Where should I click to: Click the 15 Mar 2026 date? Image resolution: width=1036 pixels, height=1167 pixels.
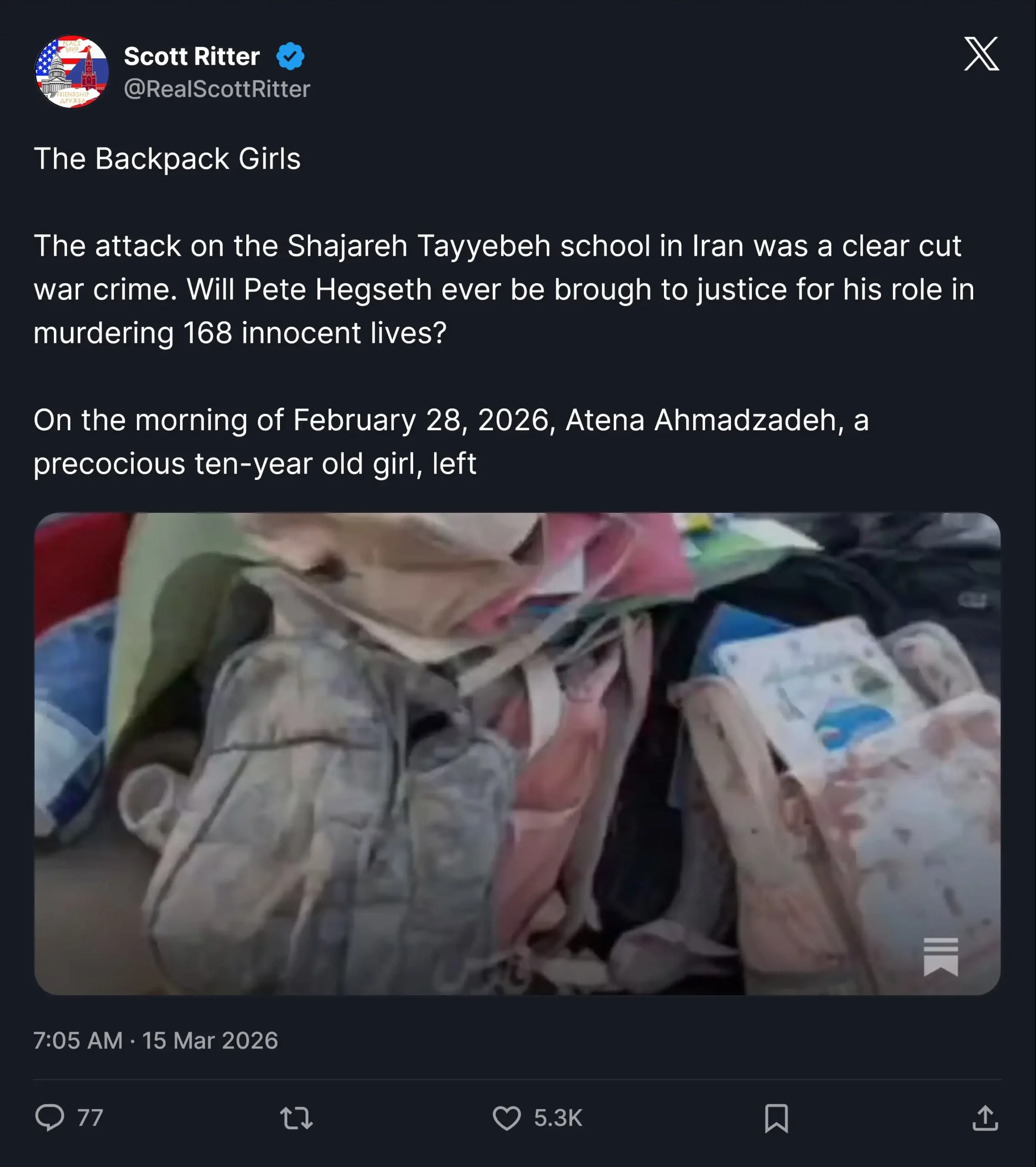(x=210, y=1040)
